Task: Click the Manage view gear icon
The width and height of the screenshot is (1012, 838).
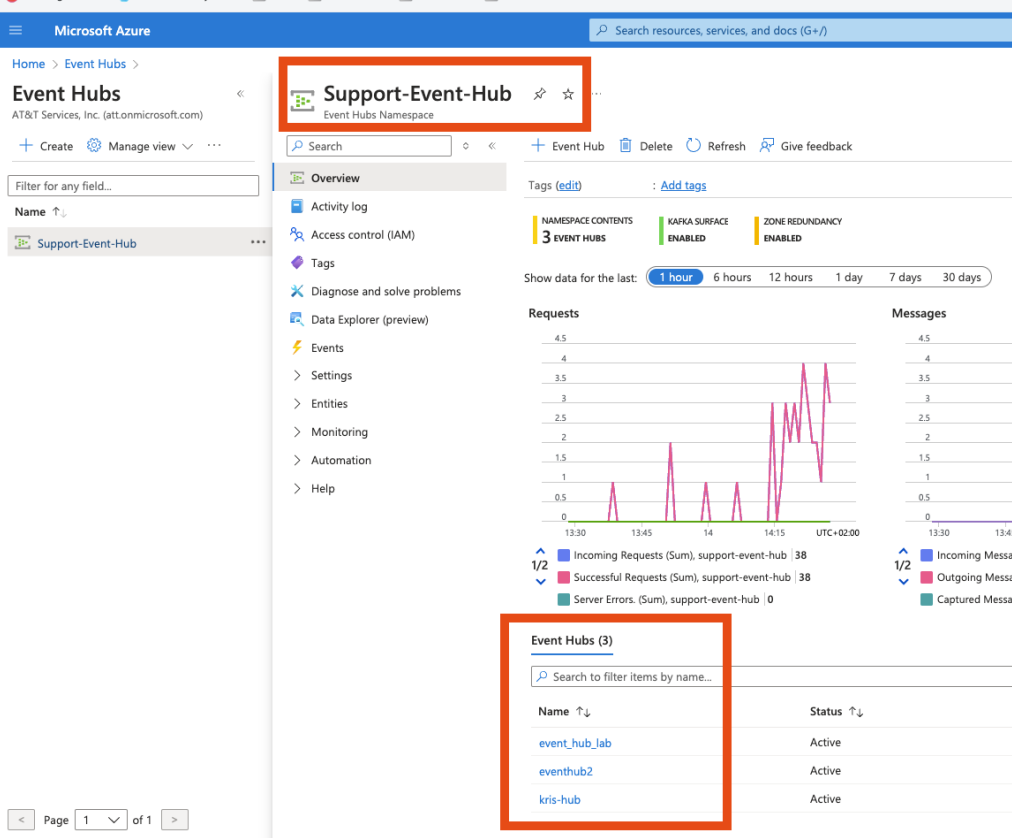Action: click(x=94, y=145)
